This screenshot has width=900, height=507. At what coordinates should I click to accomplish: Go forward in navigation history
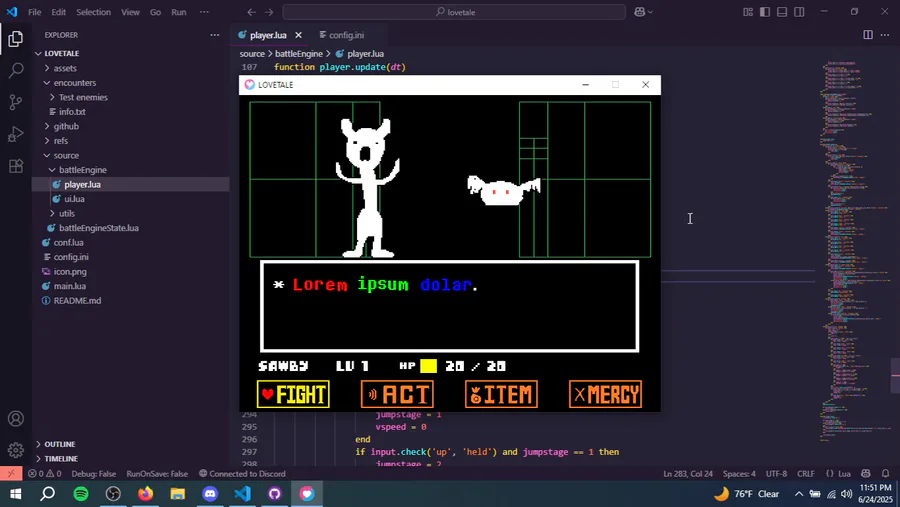coord(269,12)
